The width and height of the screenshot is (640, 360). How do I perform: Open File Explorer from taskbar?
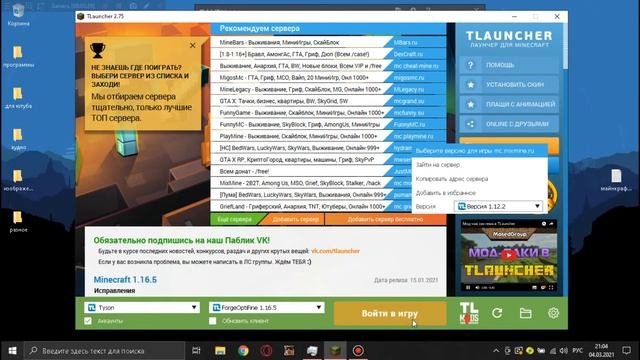click(220, 351)
